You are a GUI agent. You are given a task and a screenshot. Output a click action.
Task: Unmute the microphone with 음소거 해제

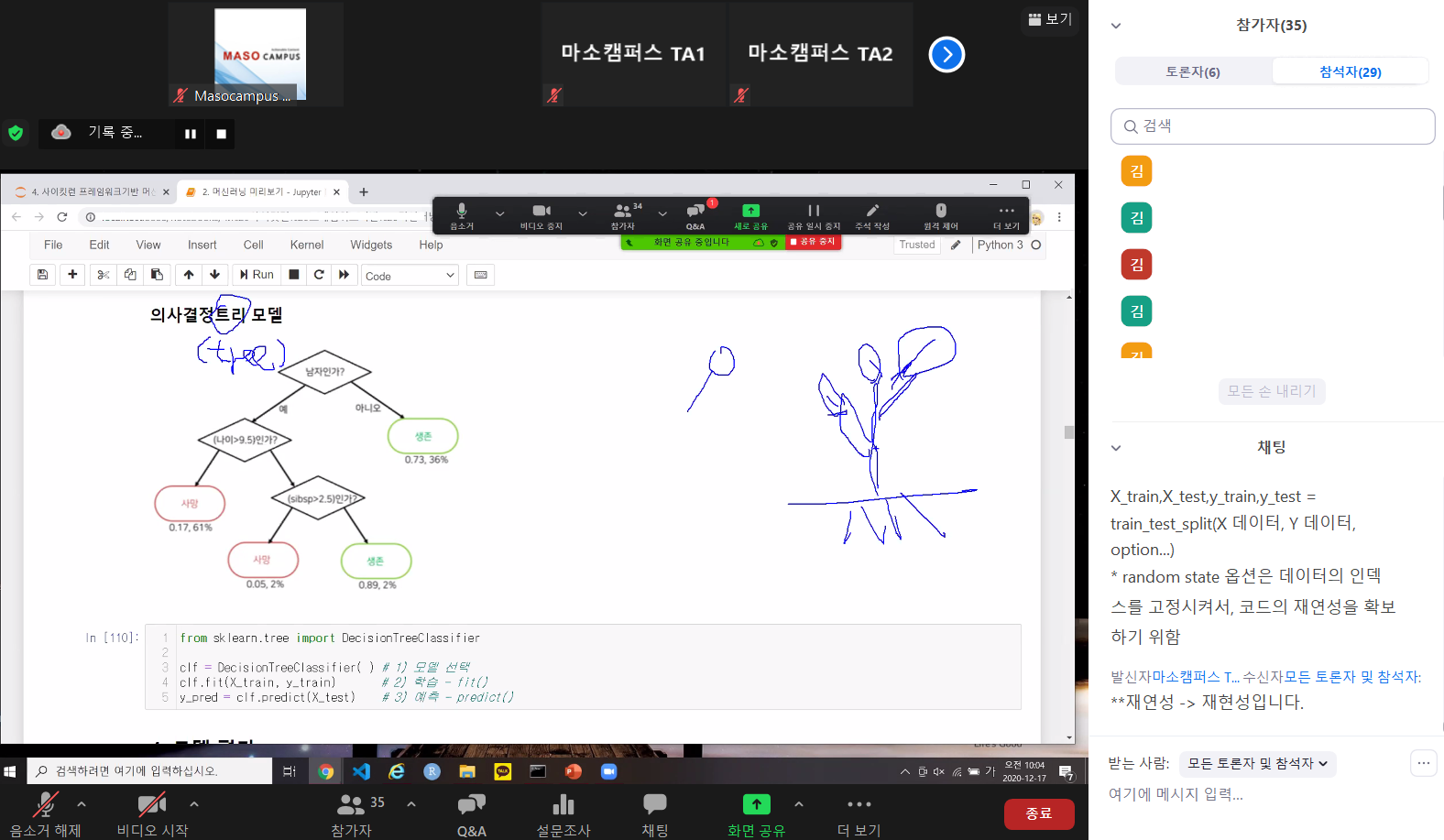click(45, 814)
